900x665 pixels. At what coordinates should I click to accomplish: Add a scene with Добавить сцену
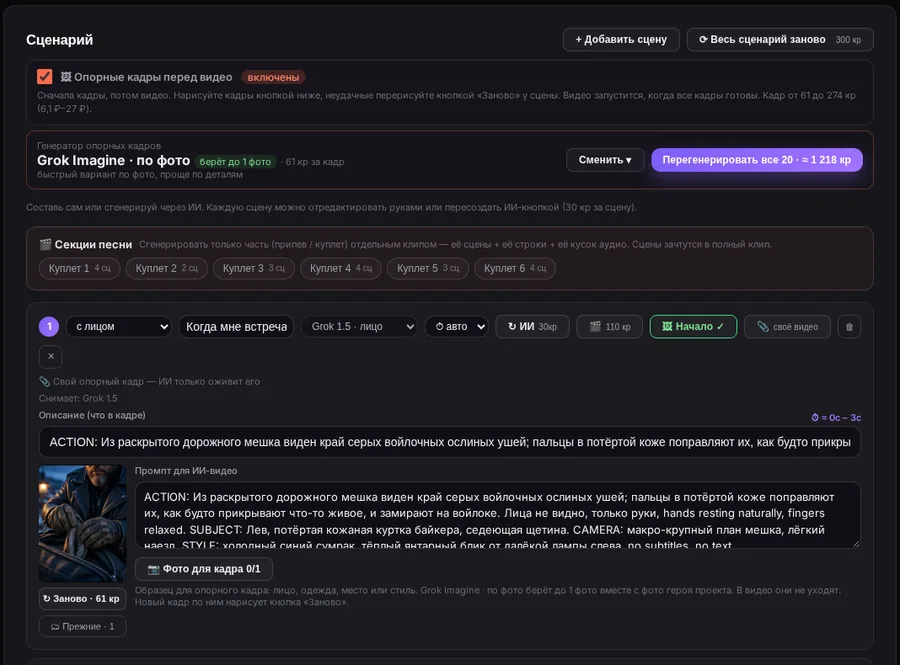coord(621,40)
